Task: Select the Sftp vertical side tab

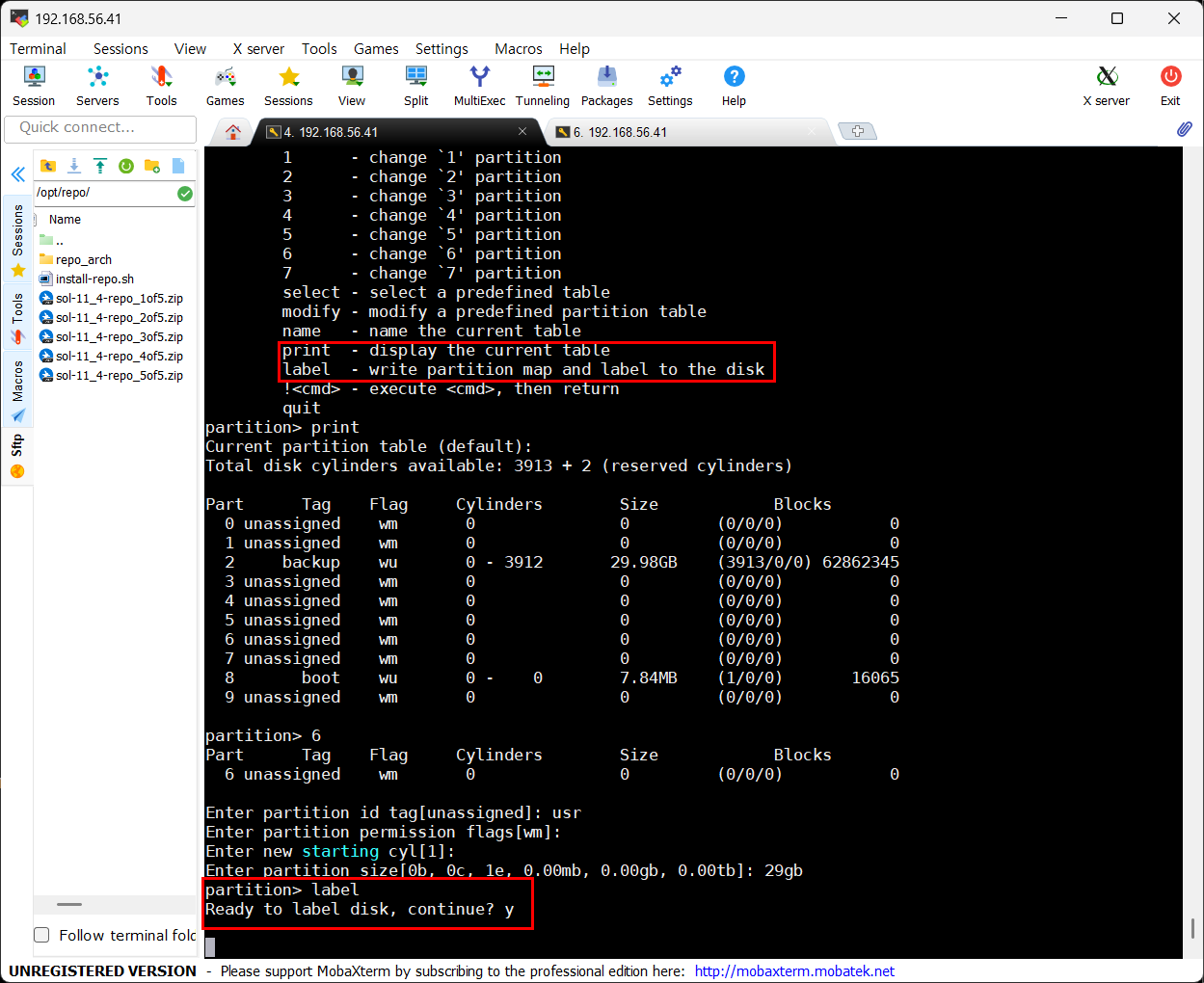Action: (x=17, y=456)
